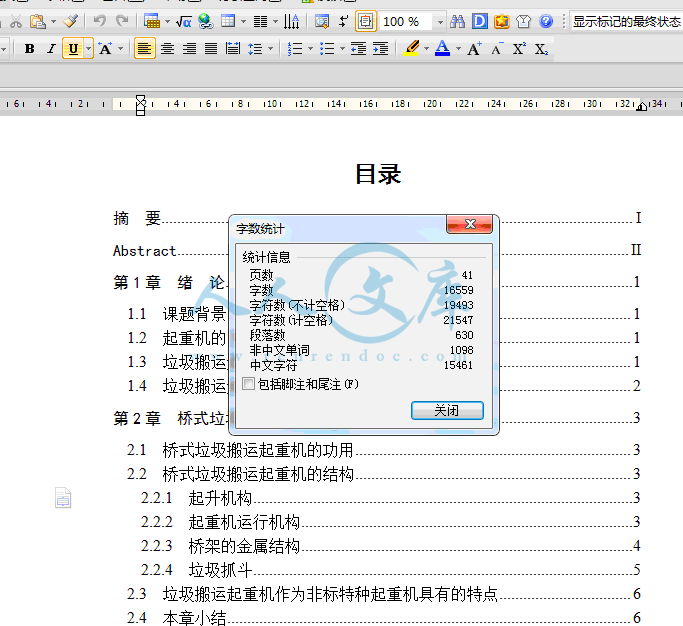Toggle italic formatting
The image size is (683, 626).
tap(51, 48)
